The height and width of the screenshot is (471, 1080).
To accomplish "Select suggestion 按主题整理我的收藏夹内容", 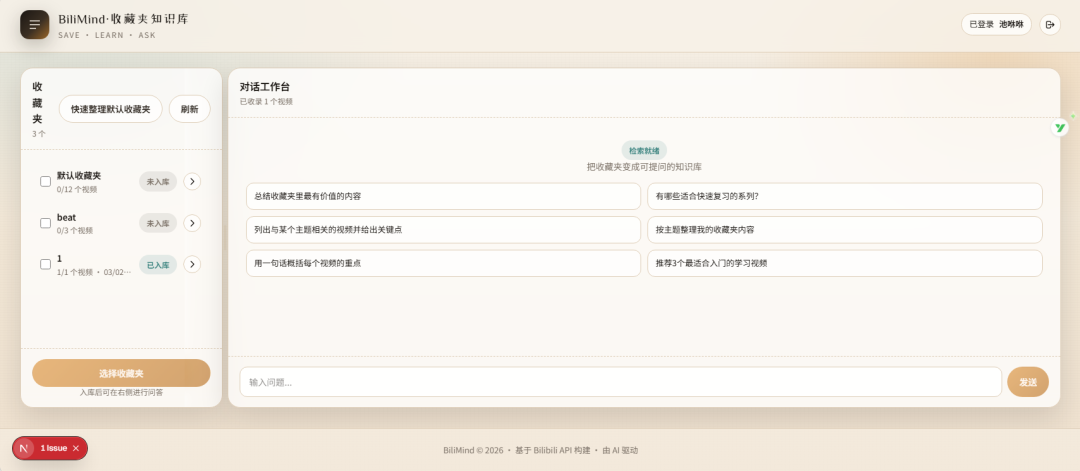I will coord(844,230).
